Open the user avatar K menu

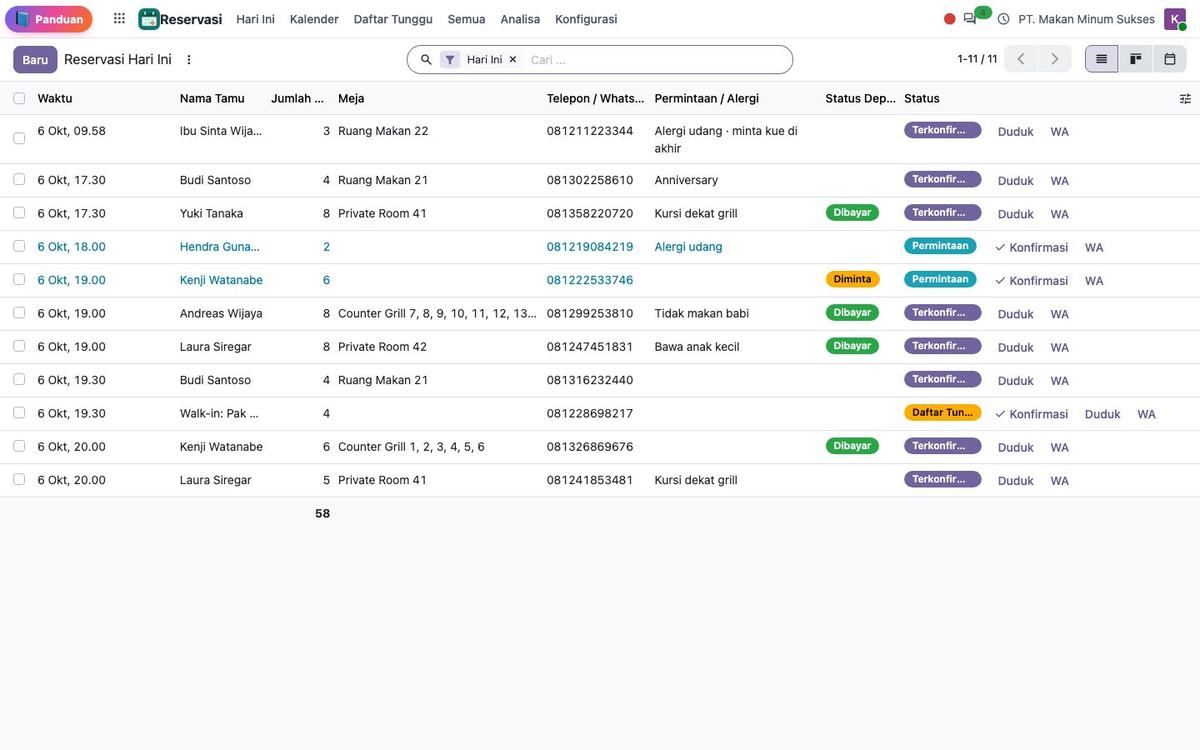pos(1175,19)
